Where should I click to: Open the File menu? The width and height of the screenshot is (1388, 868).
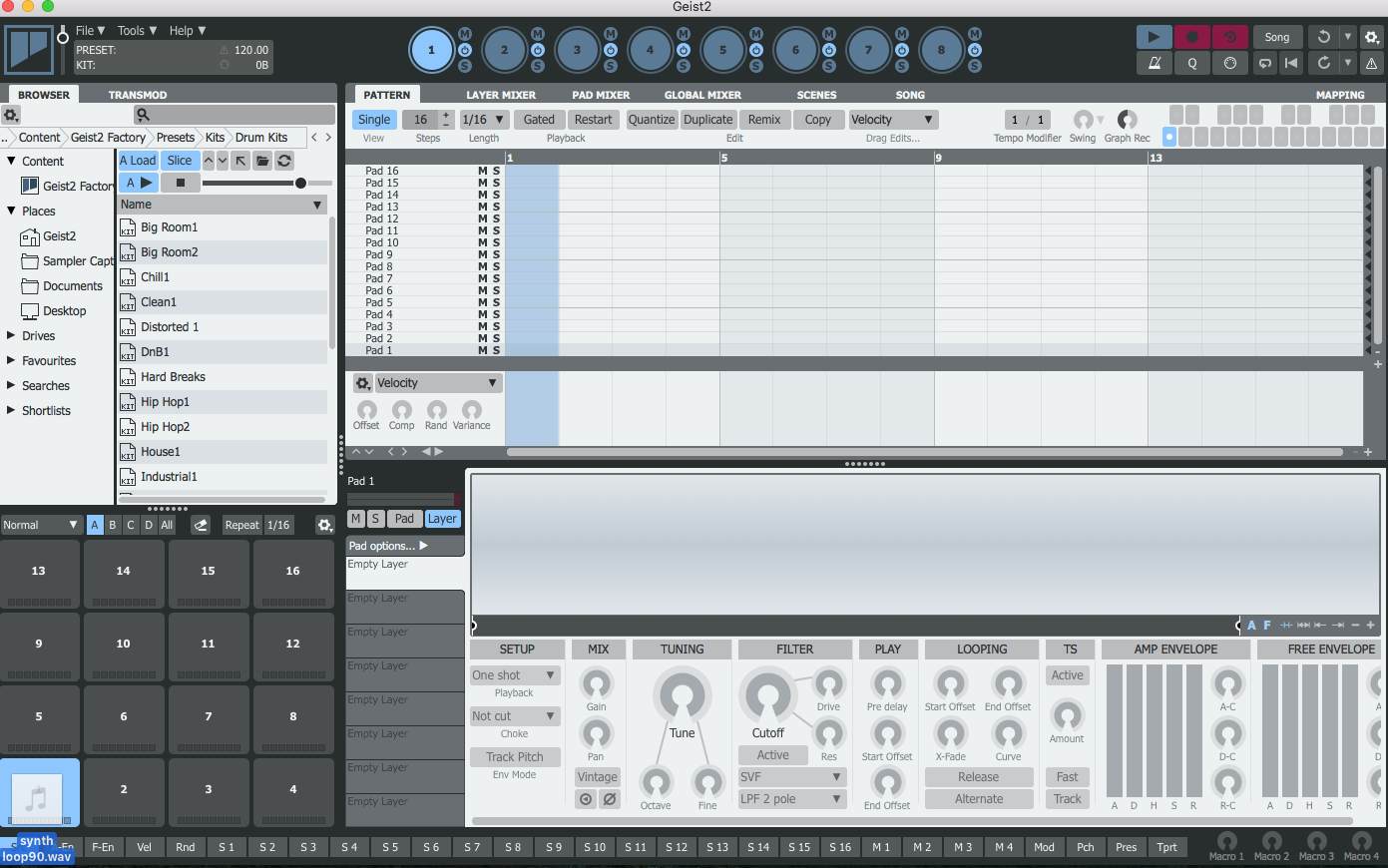pos(91,31)
